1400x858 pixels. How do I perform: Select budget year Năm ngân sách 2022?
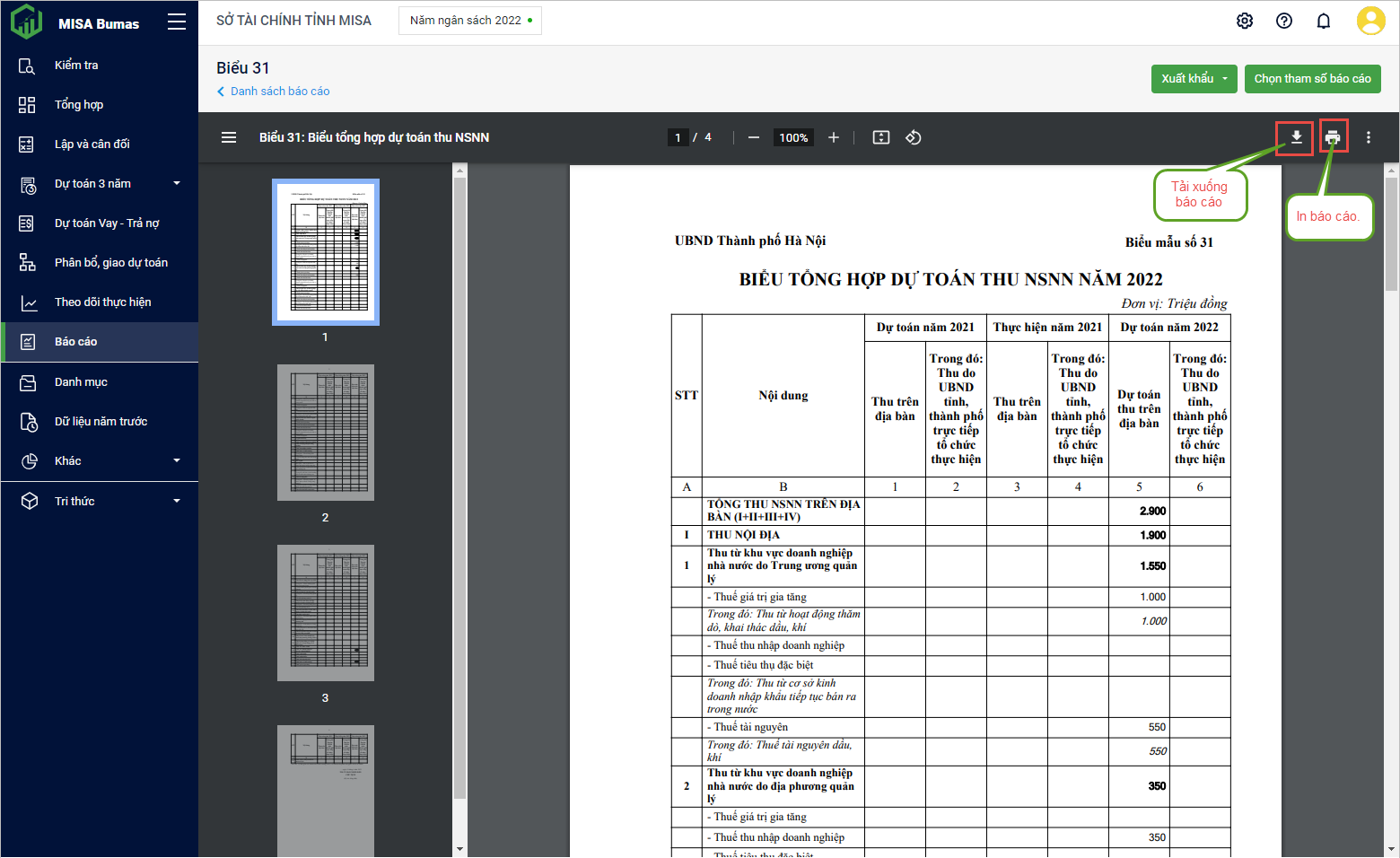(470, 21)
